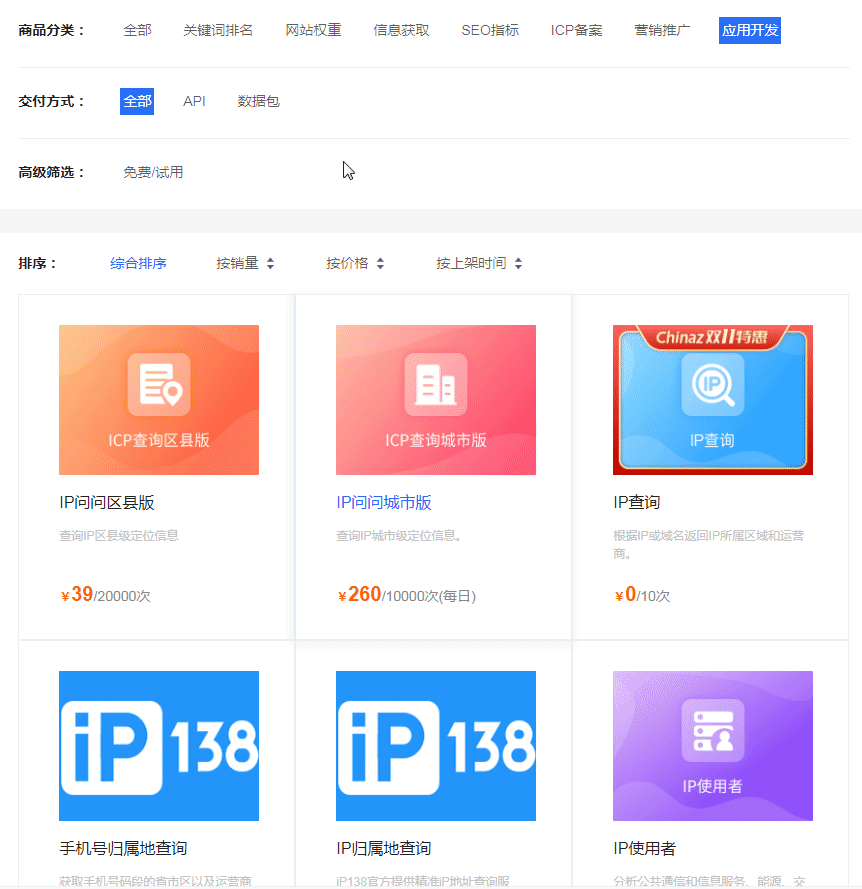This screenshot has width=862, height=889.
Task: Open IP138 手机号归属地查询 image
Action: pos(159,746)
